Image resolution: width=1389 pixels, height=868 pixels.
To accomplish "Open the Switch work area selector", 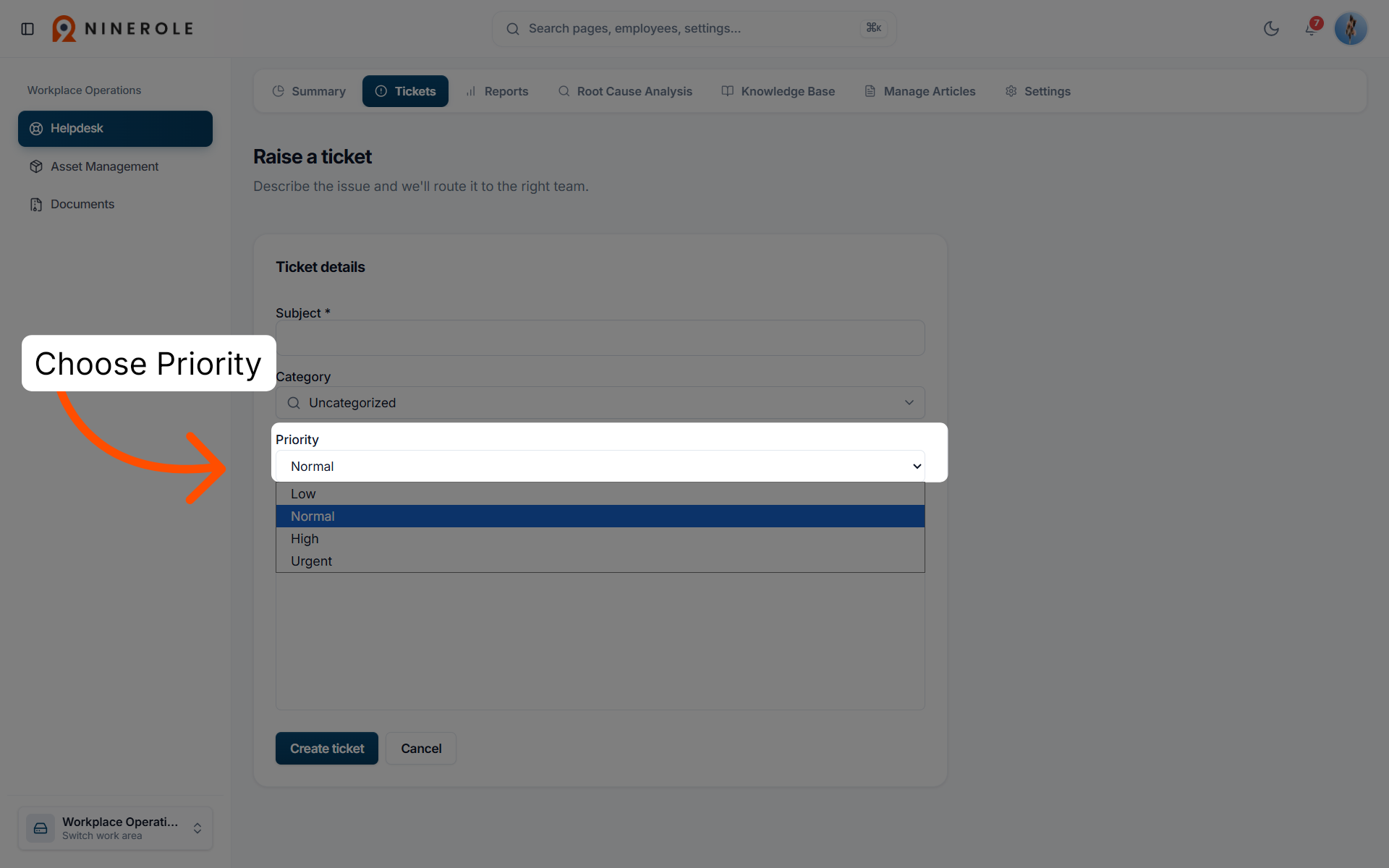I will 115,828.
